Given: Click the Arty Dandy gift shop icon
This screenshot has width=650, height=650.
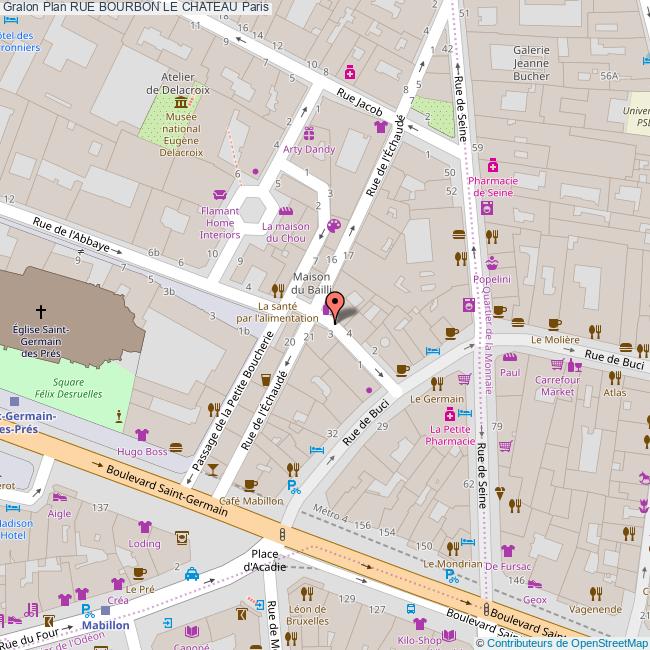Looking at the screenshot, I should (x=309, y=133).
